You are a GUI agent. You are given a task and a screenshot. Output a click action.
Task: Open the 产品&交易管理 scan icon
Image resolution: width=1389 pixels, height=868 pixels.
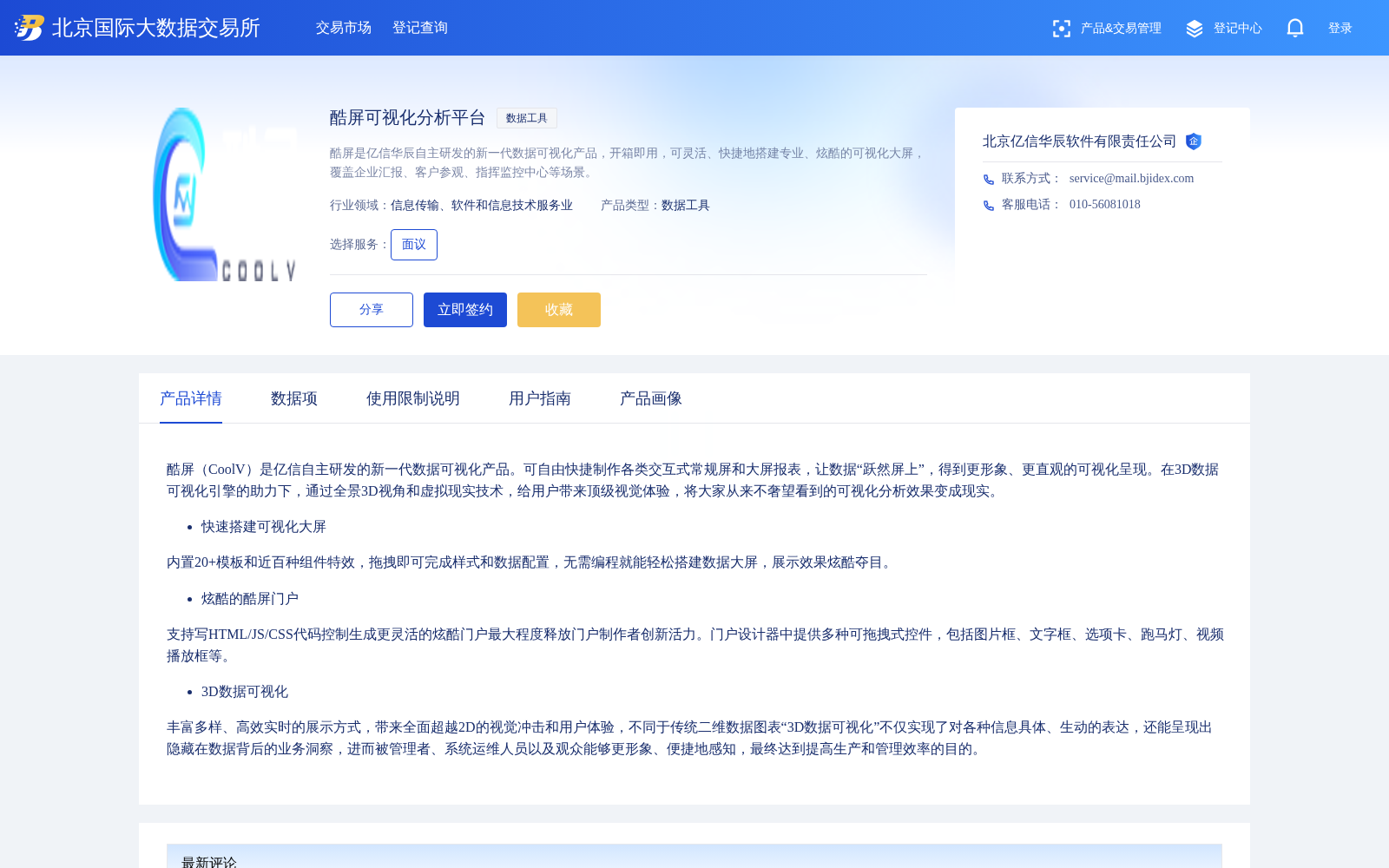coord(1061,29)
